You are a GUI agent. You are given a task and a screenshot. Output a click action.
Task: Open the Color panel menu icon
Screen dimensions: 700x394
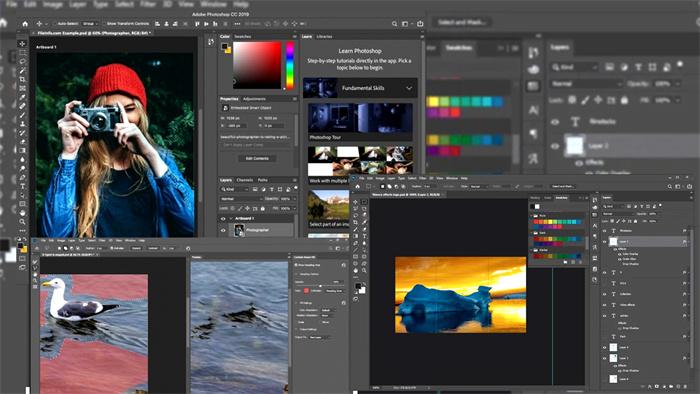tap(294, 37)
